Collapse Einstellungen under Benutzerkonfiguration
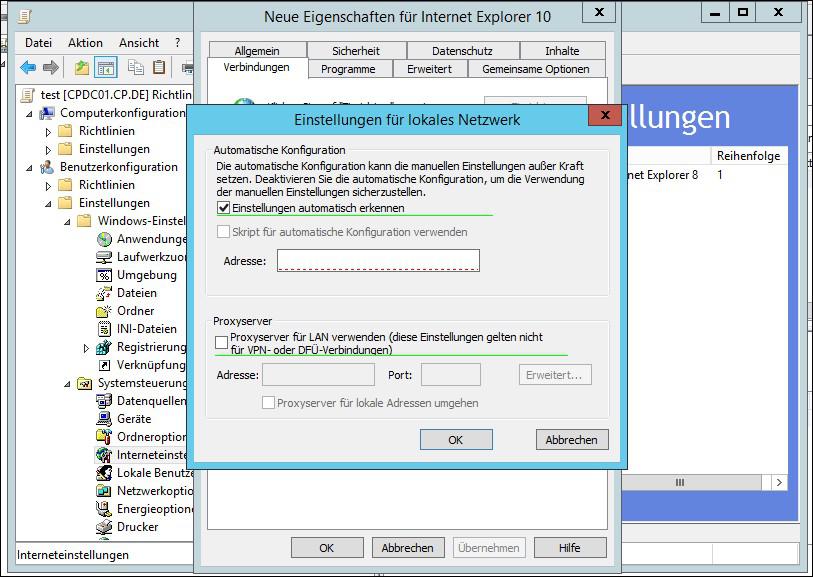This screenshot has width=813, height=577. (48, 204)
